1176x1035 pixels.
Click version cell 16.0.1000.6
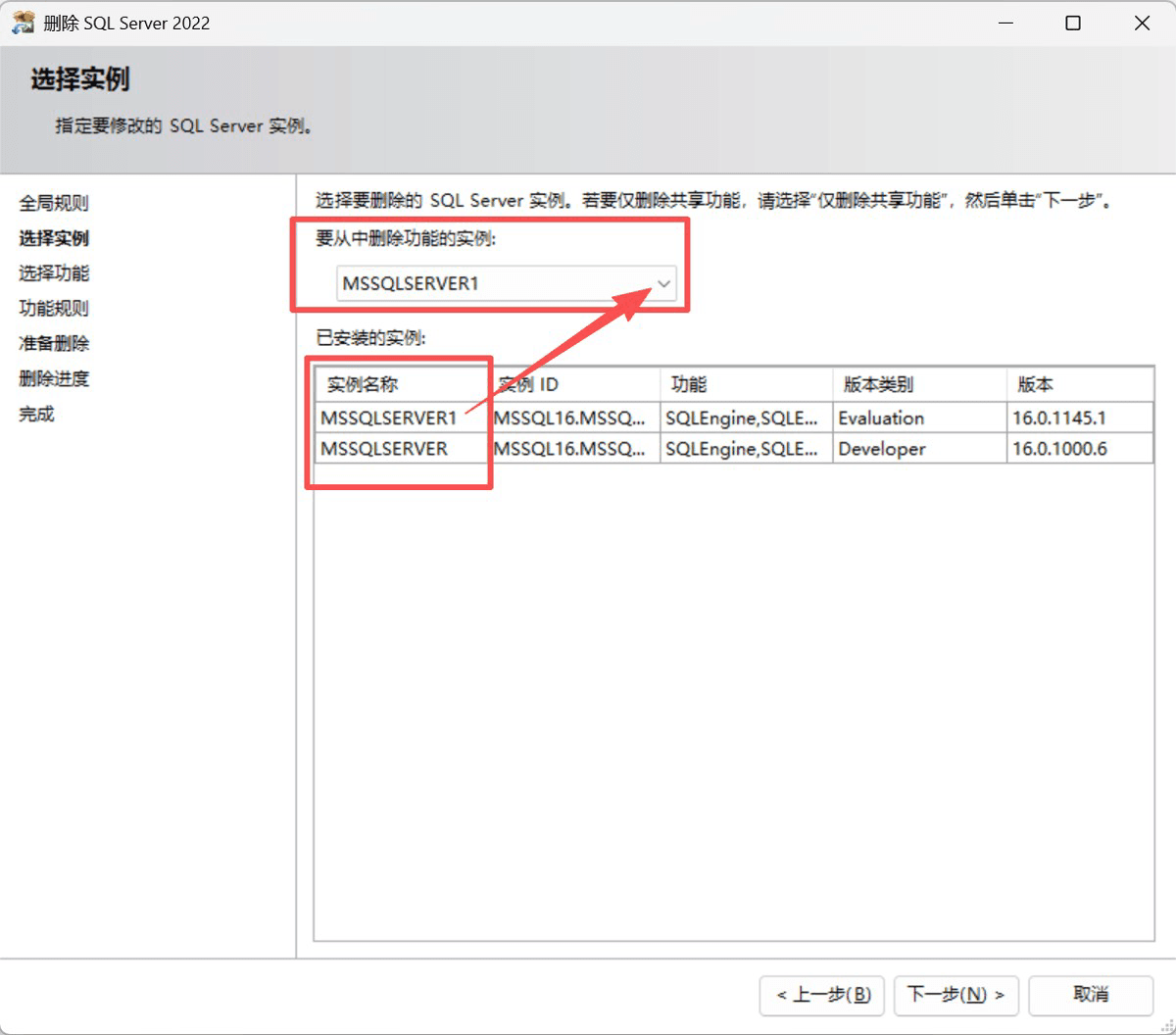tap(1080, 448)
